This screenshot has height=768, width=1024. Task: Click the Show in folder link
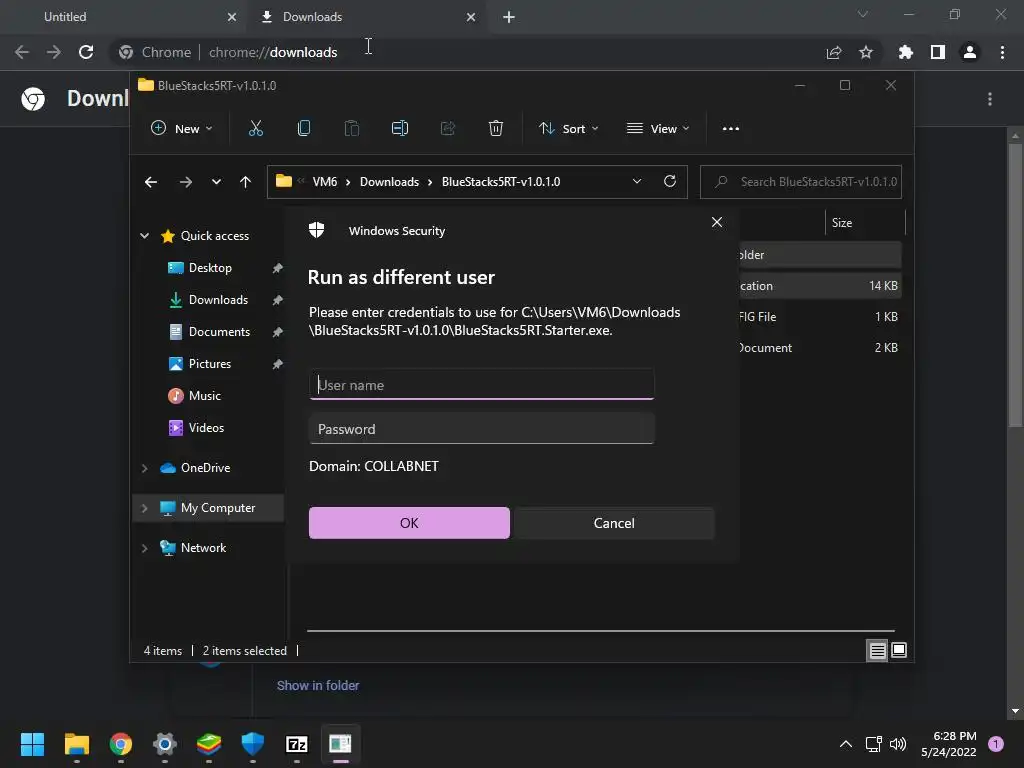317,686
